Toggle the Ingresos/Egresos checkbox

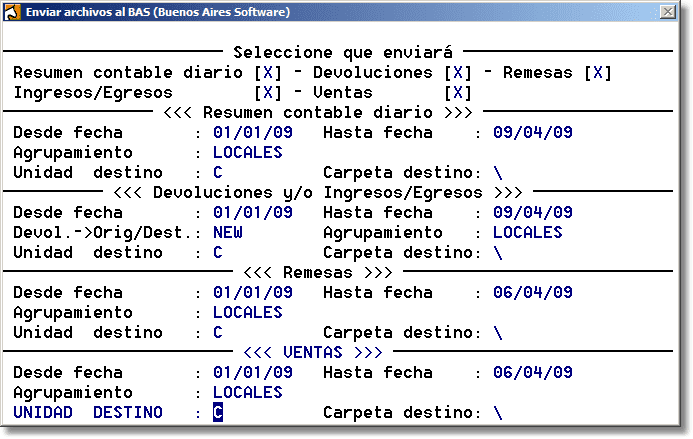coord(268,93)
